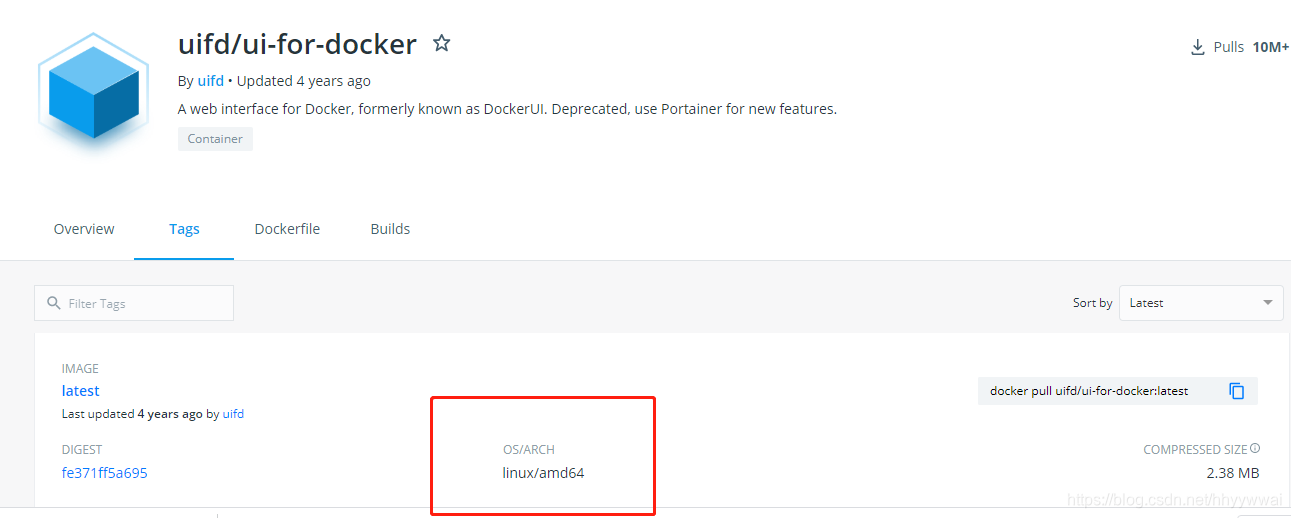Focus the Filter Tags input field
The height and width of the screenshot is (518, 1291).
click(x=134, y=303)
